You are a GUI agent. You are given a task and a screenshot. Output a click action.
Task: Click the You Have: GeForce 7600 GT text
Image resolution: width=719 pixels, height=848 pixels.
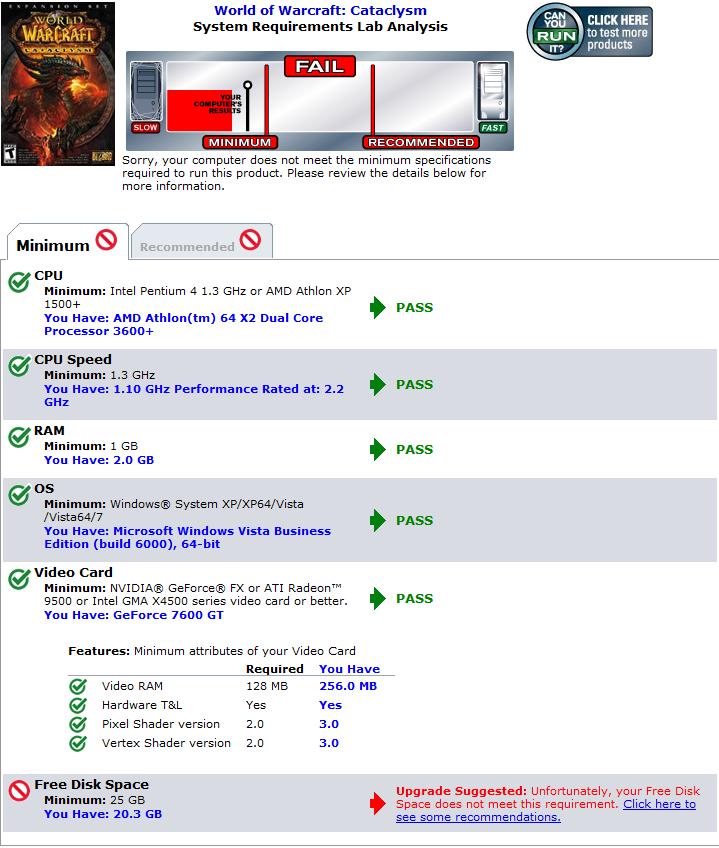134,615
